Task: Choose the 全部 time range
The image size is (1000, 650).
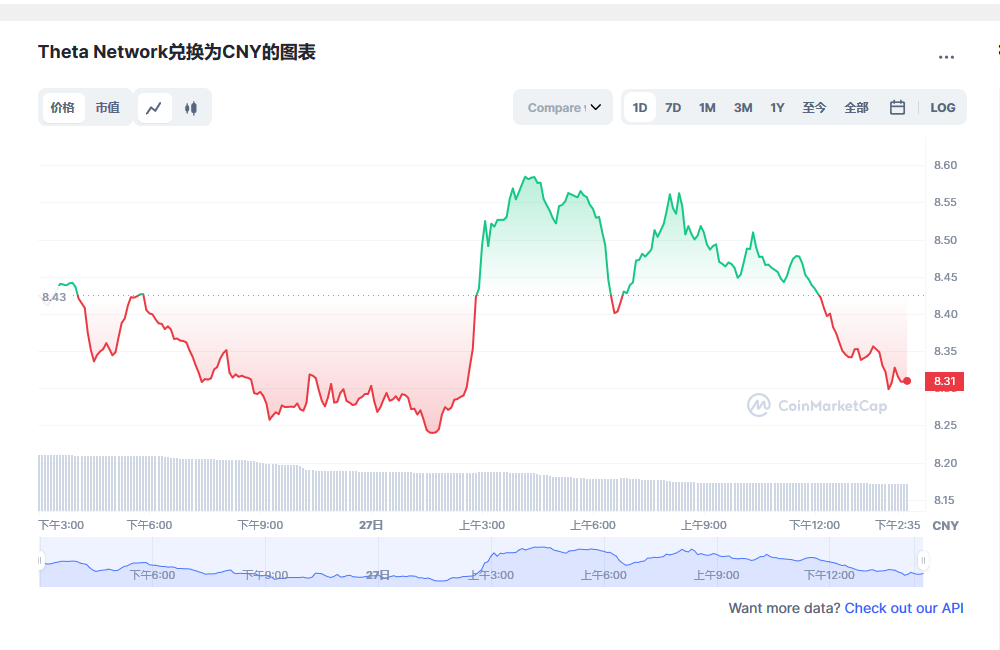Action: click(857, 108)
